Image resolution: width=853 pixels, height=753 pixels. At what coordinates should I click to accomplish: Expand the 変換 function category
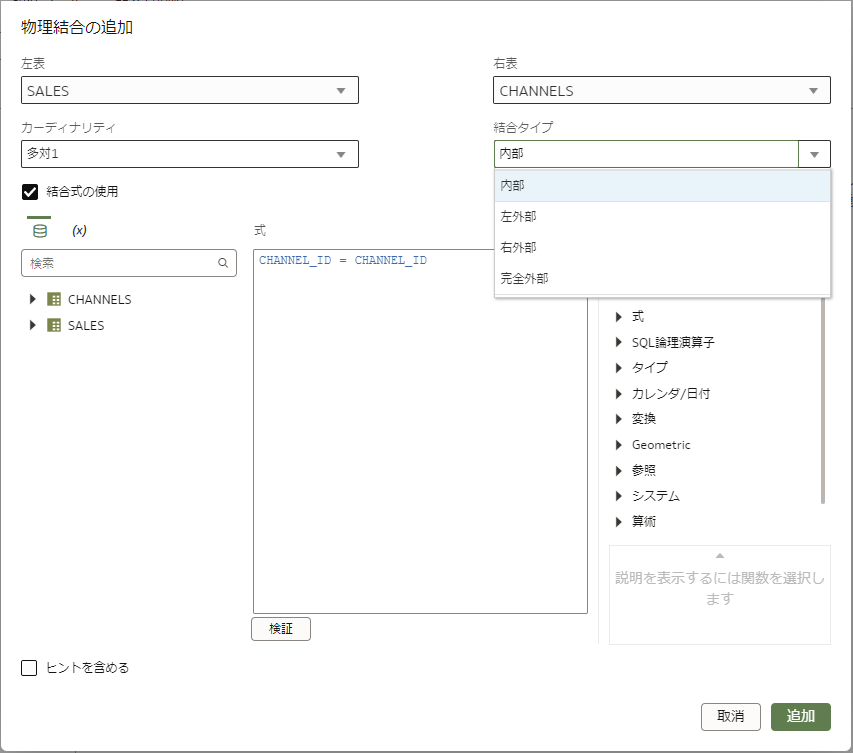(619, 419)
